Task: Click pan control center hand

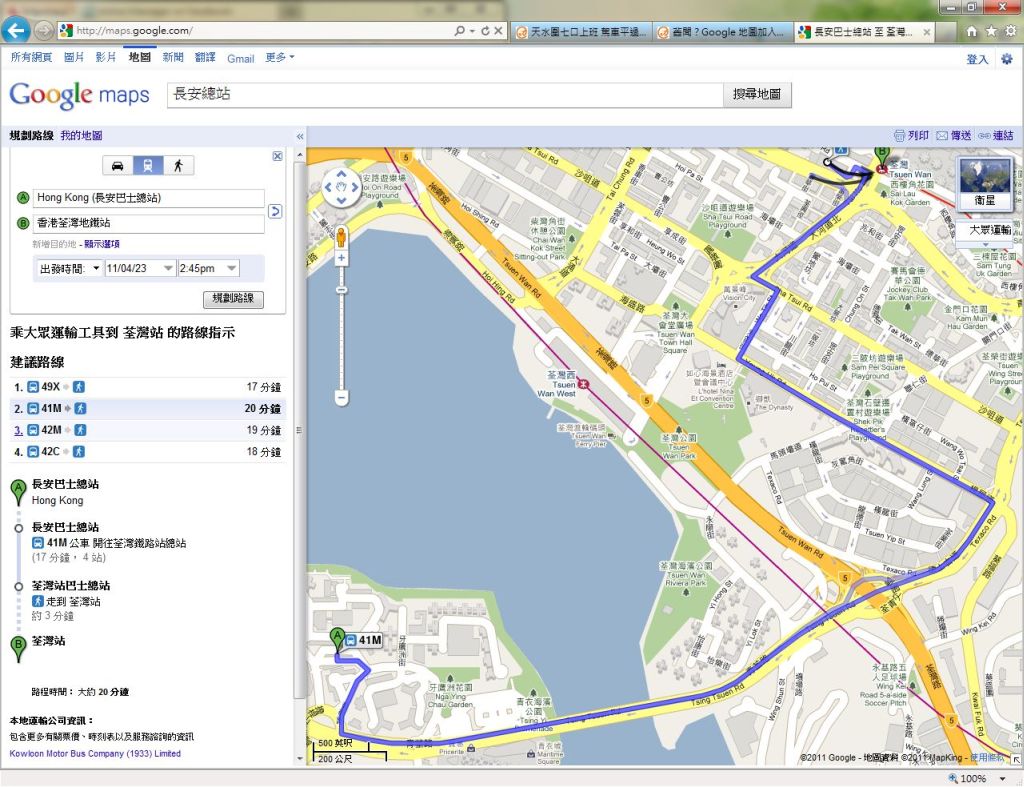Action: pos(341,187)
